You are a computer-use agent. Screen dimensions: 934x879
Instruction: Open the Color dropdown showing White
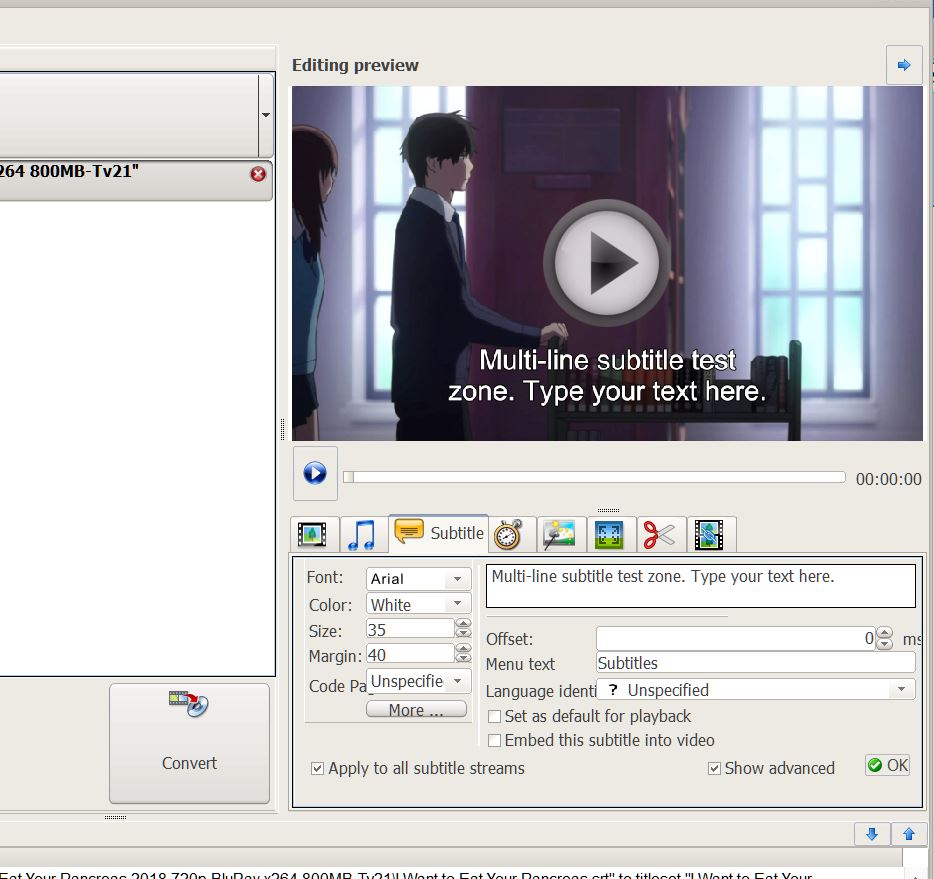click(x=418, y=604)
